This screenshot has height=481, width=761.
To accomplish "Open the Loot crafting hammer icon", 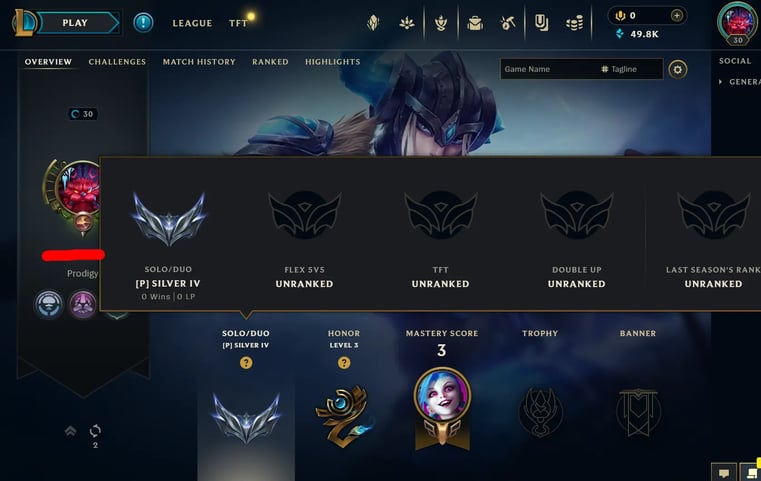I will [508, 23].
